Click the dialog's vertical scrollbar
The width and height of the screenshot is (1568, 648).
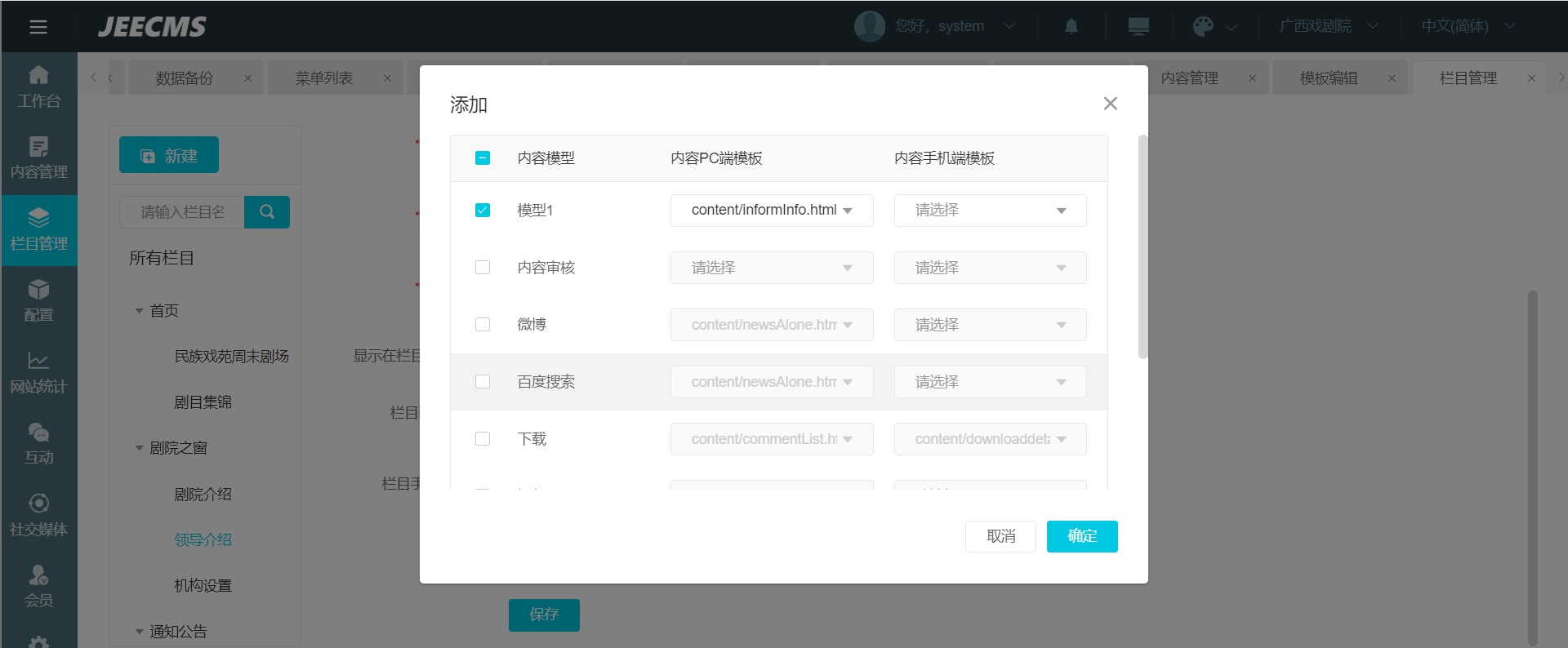point(1143,245)
